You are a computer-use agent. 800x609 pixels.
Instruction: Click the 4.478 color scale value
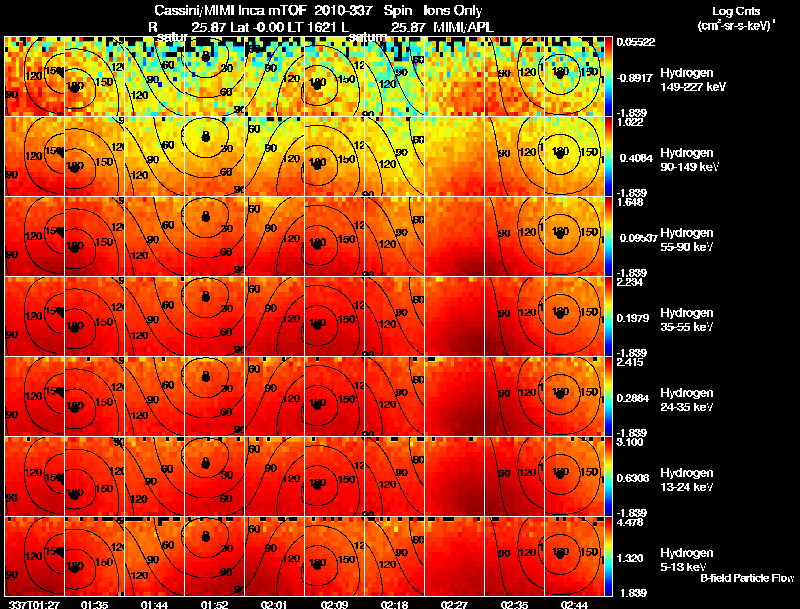tap(630, 523)
